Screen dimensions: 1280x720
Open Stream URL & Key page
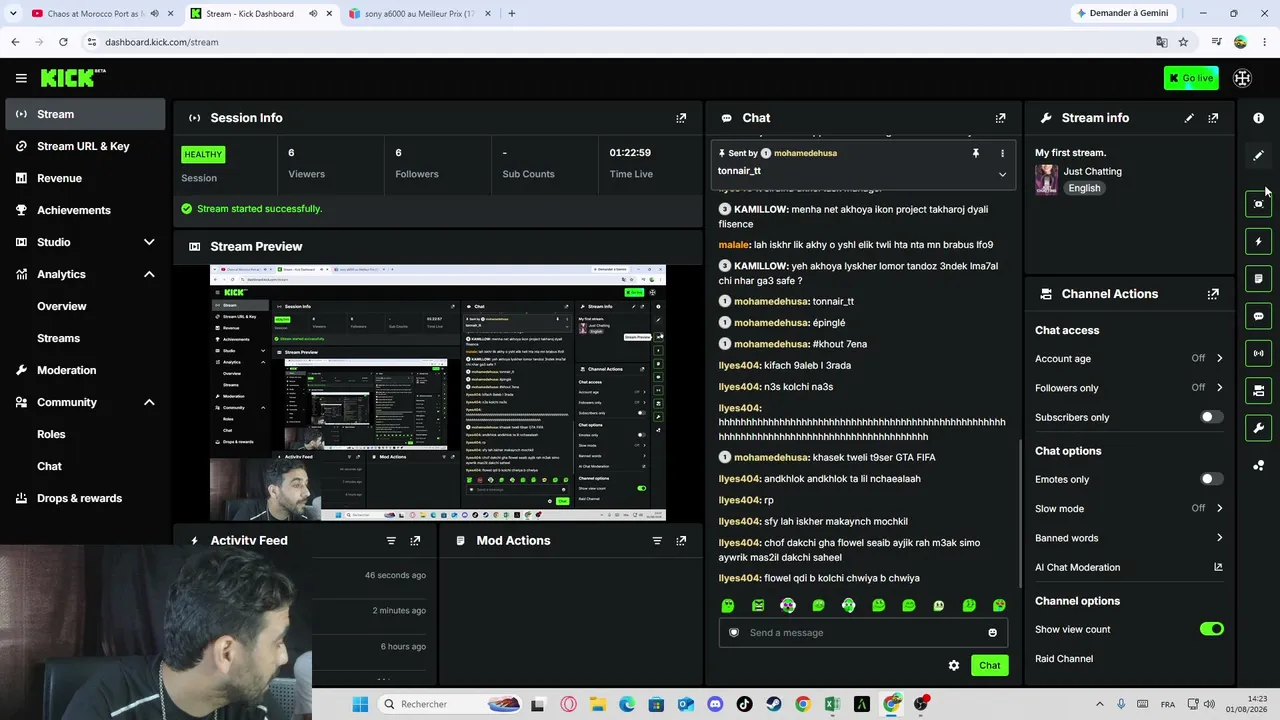(85, 146)
